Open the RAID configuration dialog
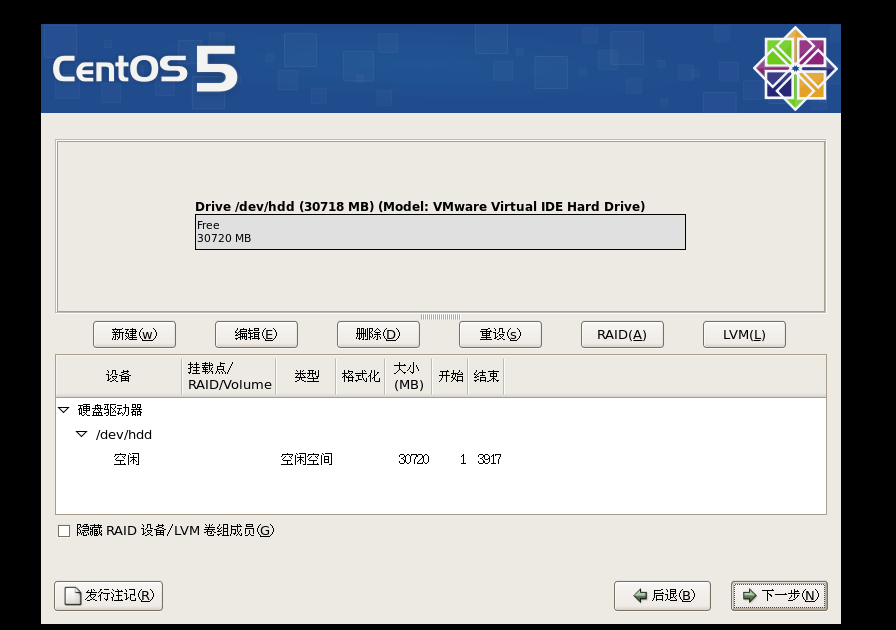The width and height of the screenshot is (896, 630). (x=622, y=334)
